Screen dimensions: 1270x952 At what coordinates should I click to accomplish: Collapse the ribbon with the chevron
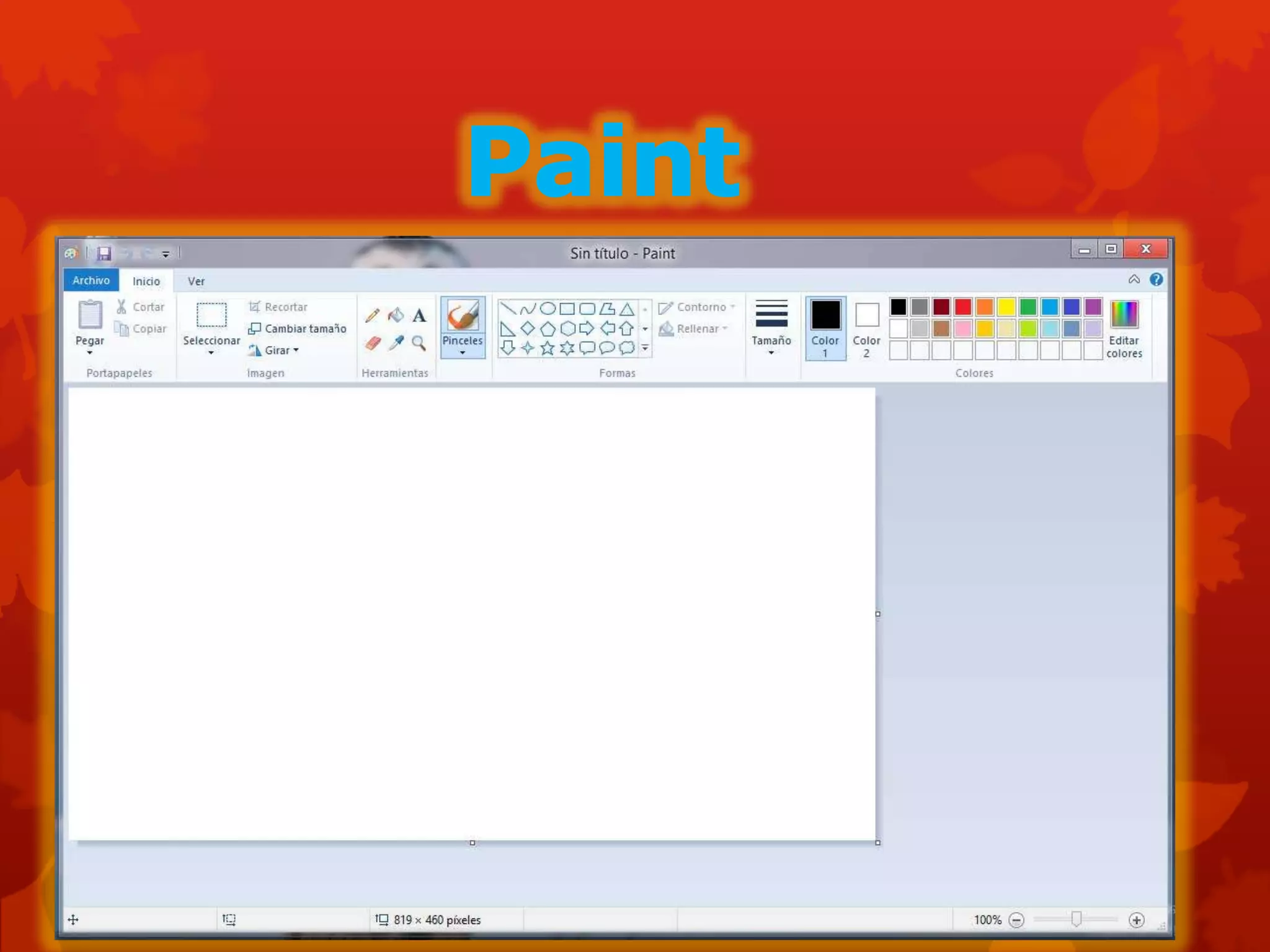1134,280
